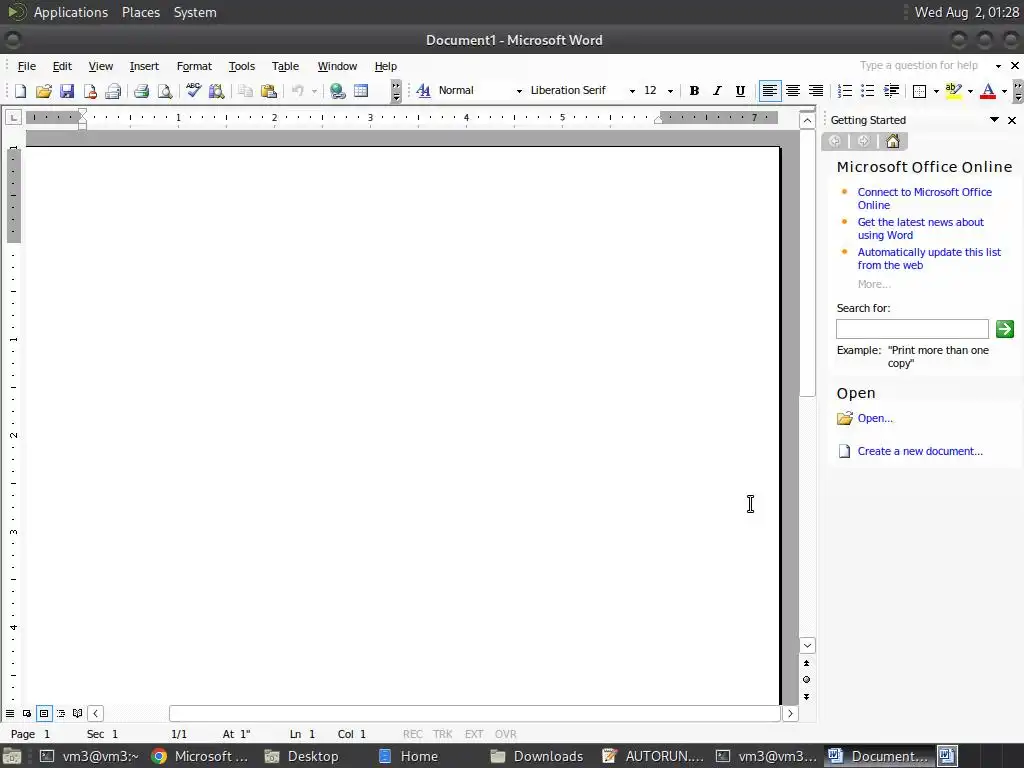1024x768 pixels.
Task: Open font size 12 dropdown
Action: (670, 91)
